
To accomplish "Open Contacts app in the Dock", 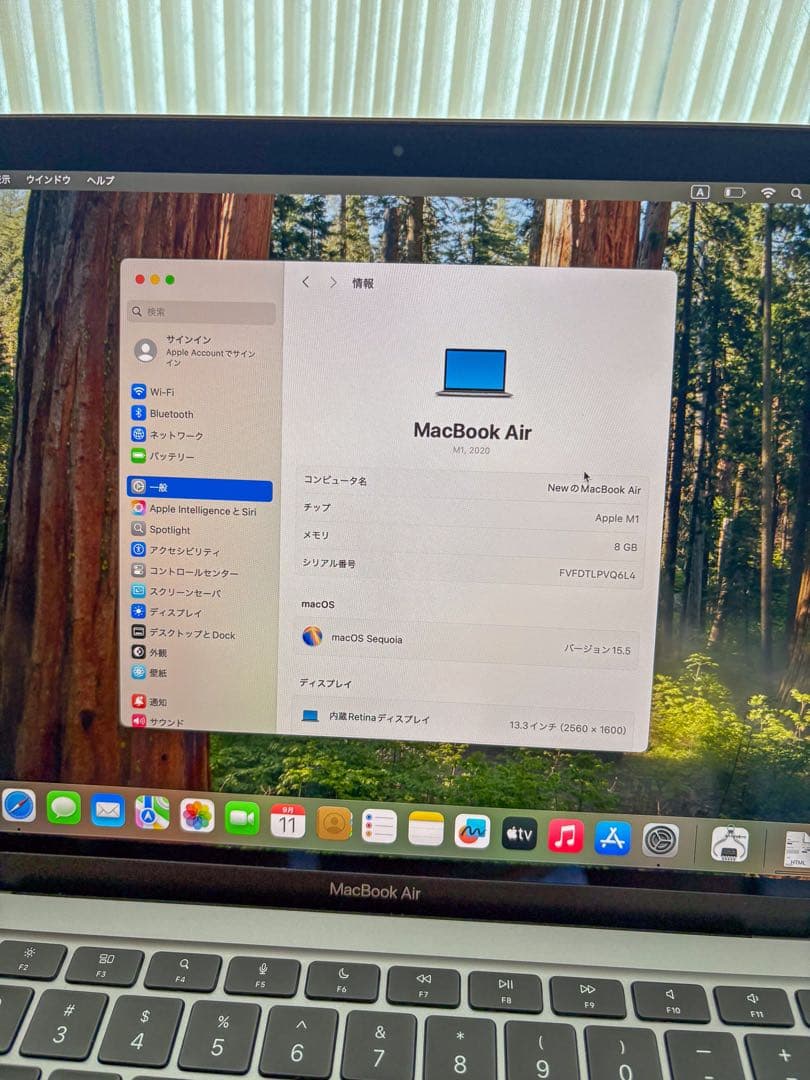I will click(334, 823).
